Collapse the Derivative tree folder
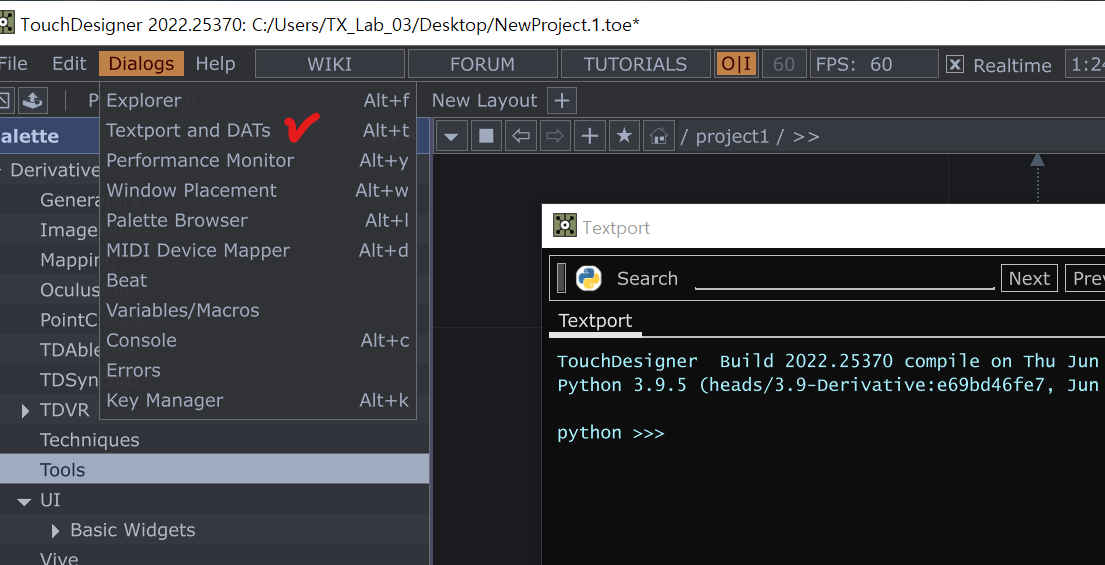Screen dimensions: 1105x565 (2, 170)
